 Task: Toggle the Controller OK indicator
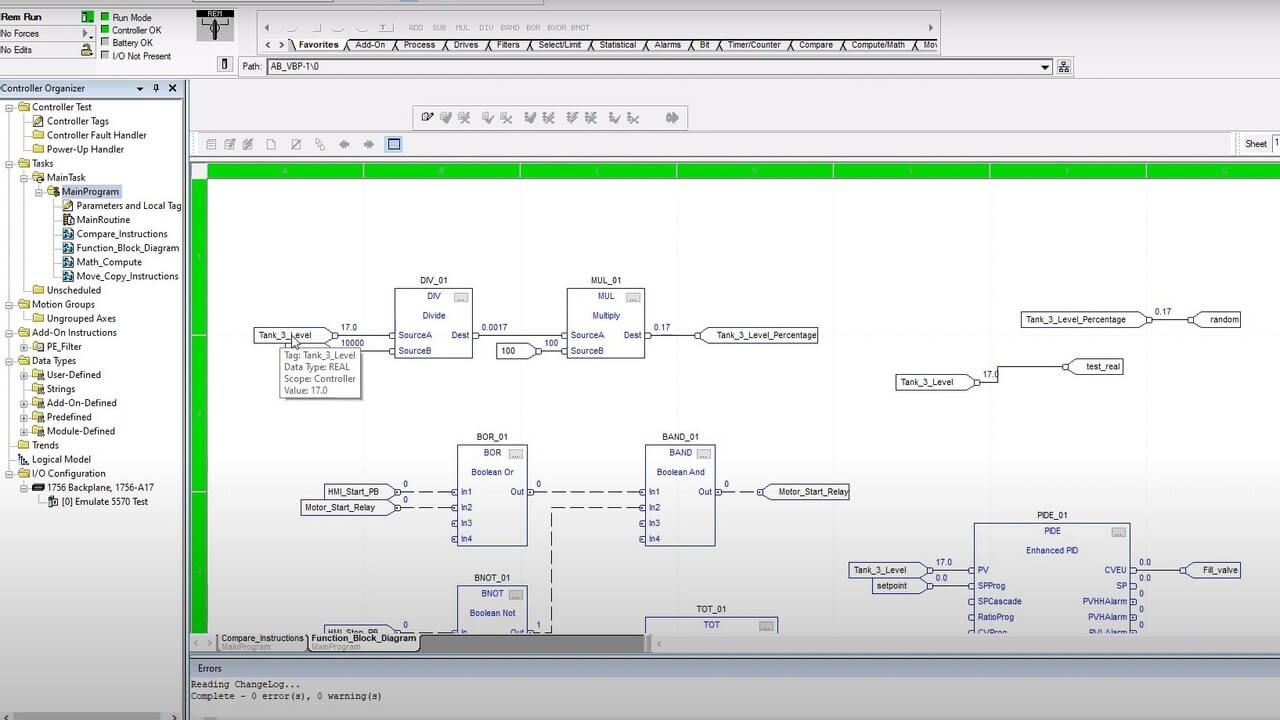point(103,30)
